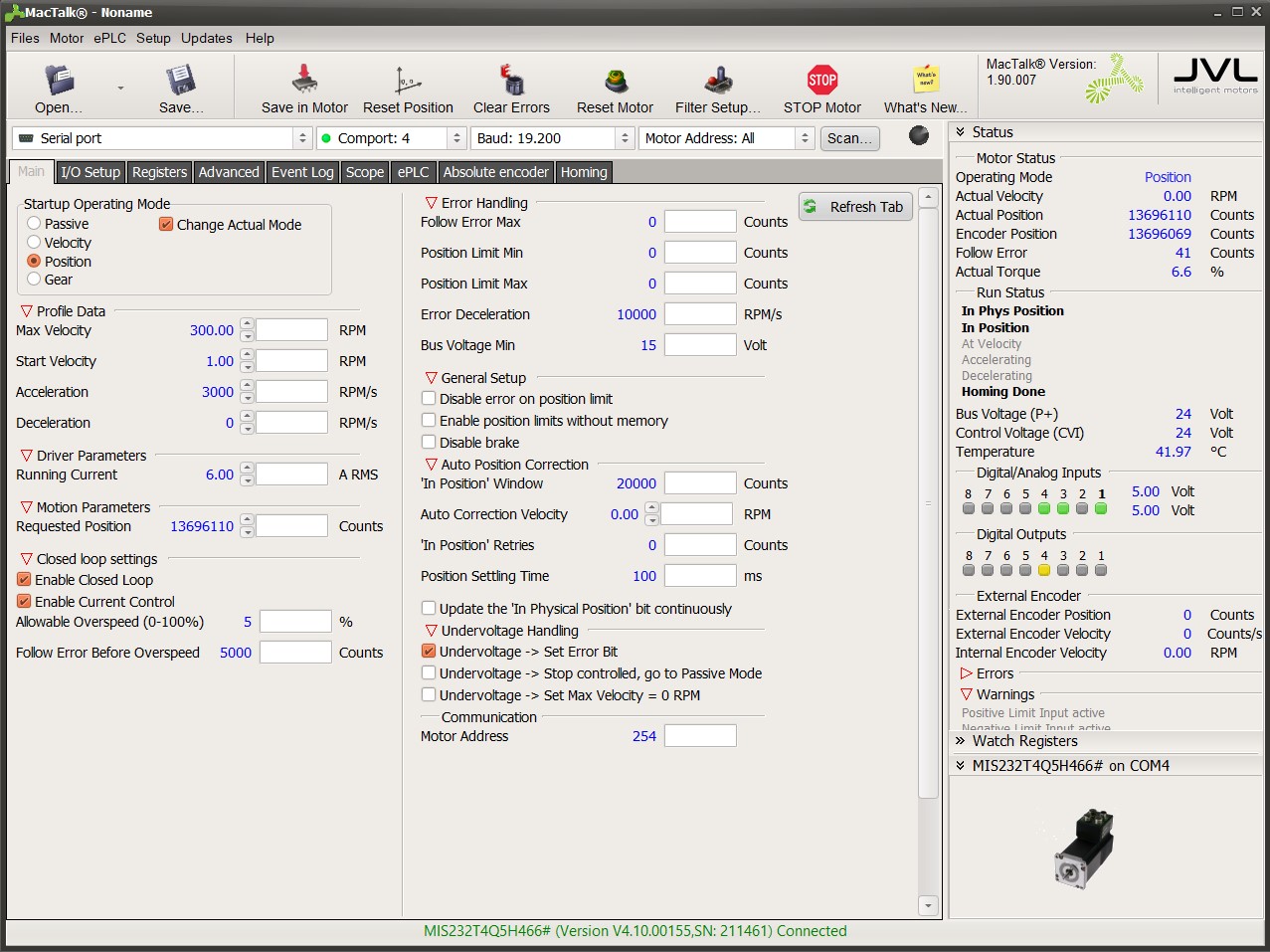1270x952 pixels.
Task: Toggle Enable Current Control checkbox
Action: tap(24, 602)
